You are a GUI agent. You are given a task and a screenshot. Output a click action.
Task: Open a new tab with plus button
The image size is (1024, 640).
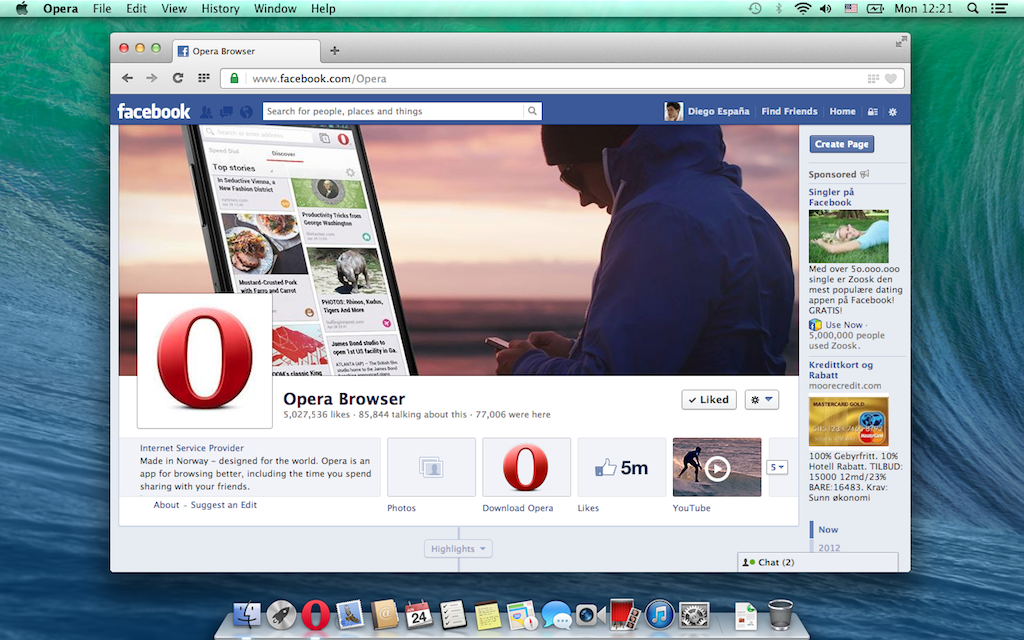click(334, 51)
